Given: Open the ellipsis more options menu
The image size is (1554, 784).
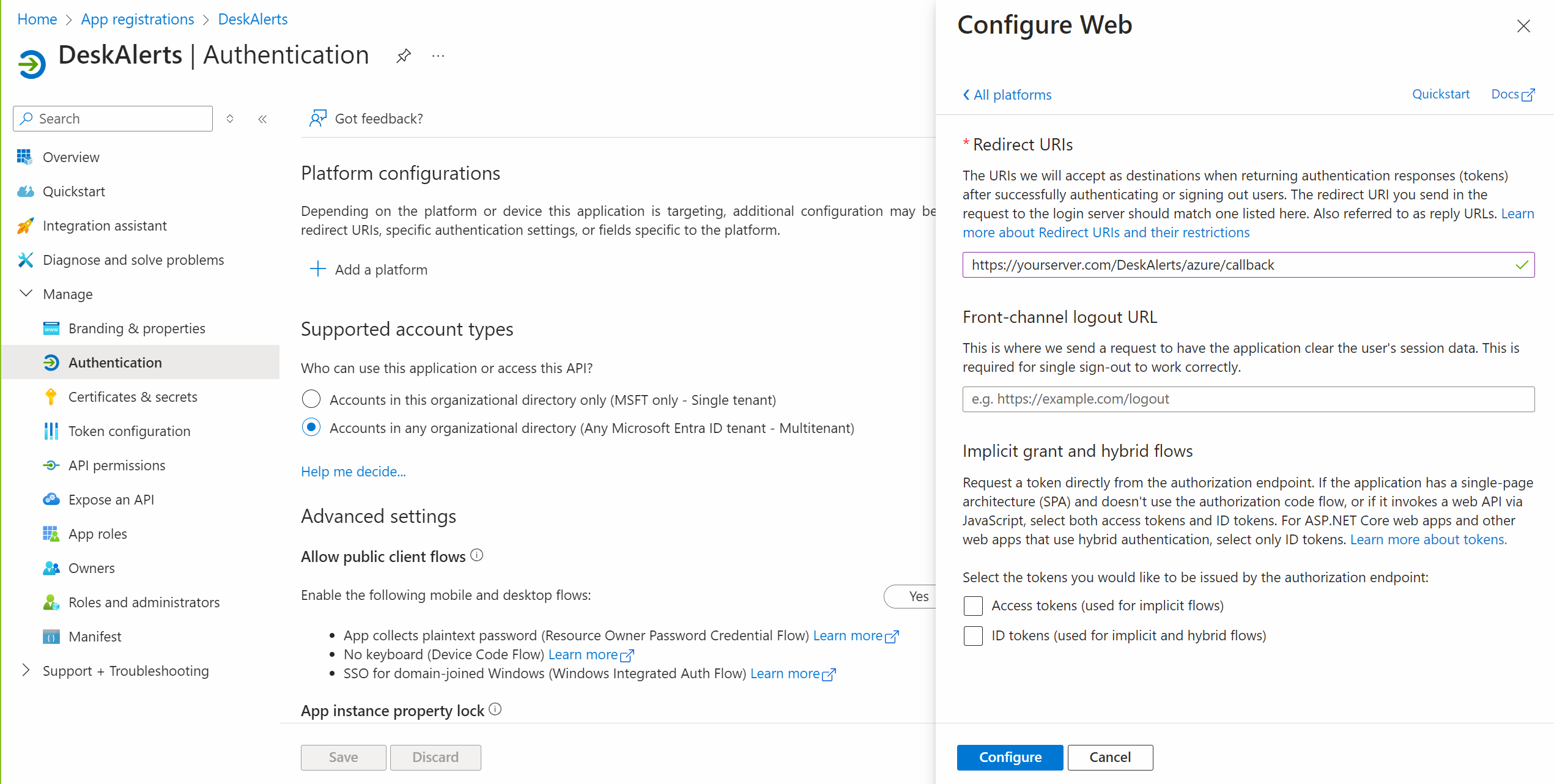Looking at the screenshot, I should pyautogui.click(x=438, y=56).
